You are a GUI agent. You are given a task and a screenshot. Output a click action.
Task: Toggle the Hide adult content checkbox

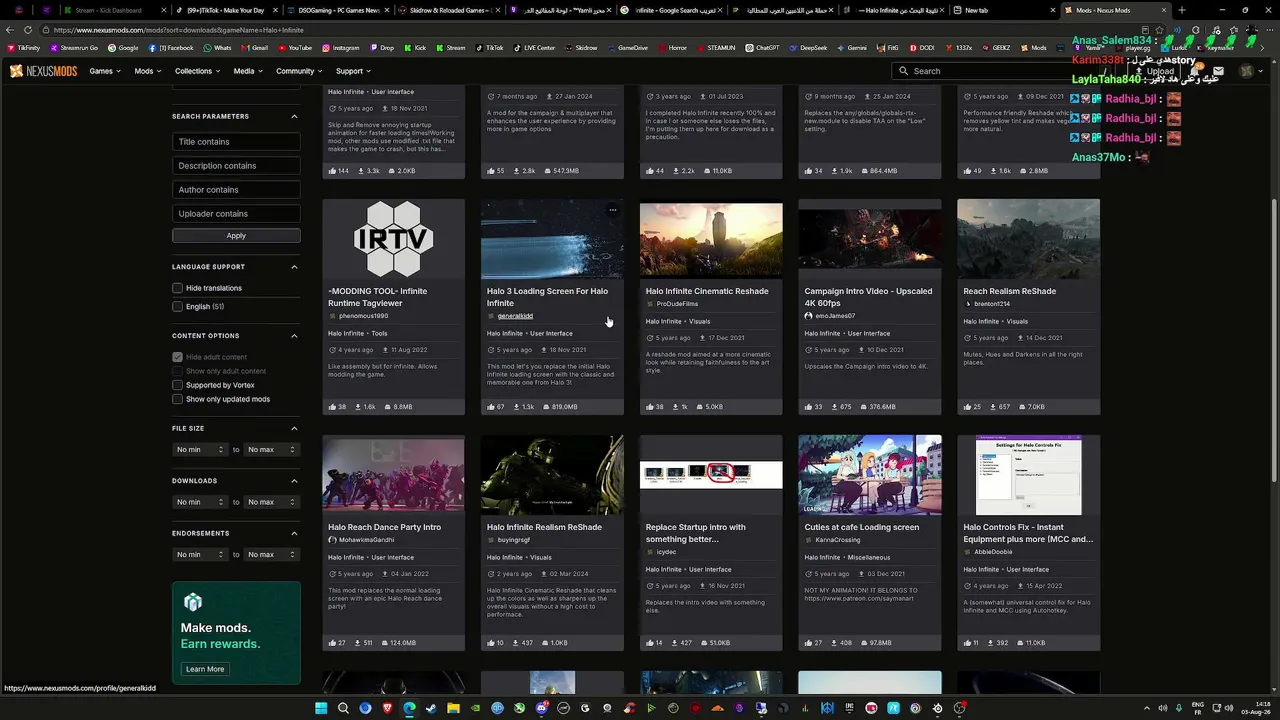[x=177, y=357]
